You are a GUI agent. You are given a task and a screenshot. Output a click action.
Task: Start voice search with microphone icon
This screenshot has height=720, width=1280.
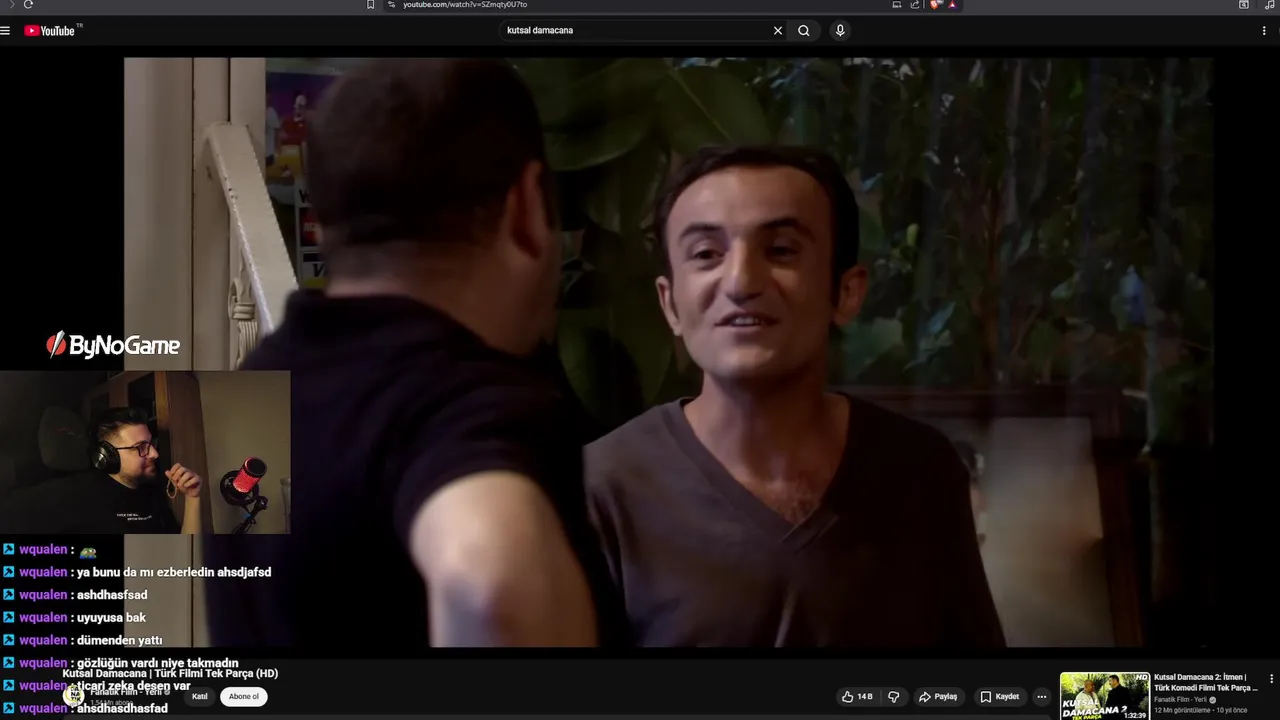coord(840,31)
